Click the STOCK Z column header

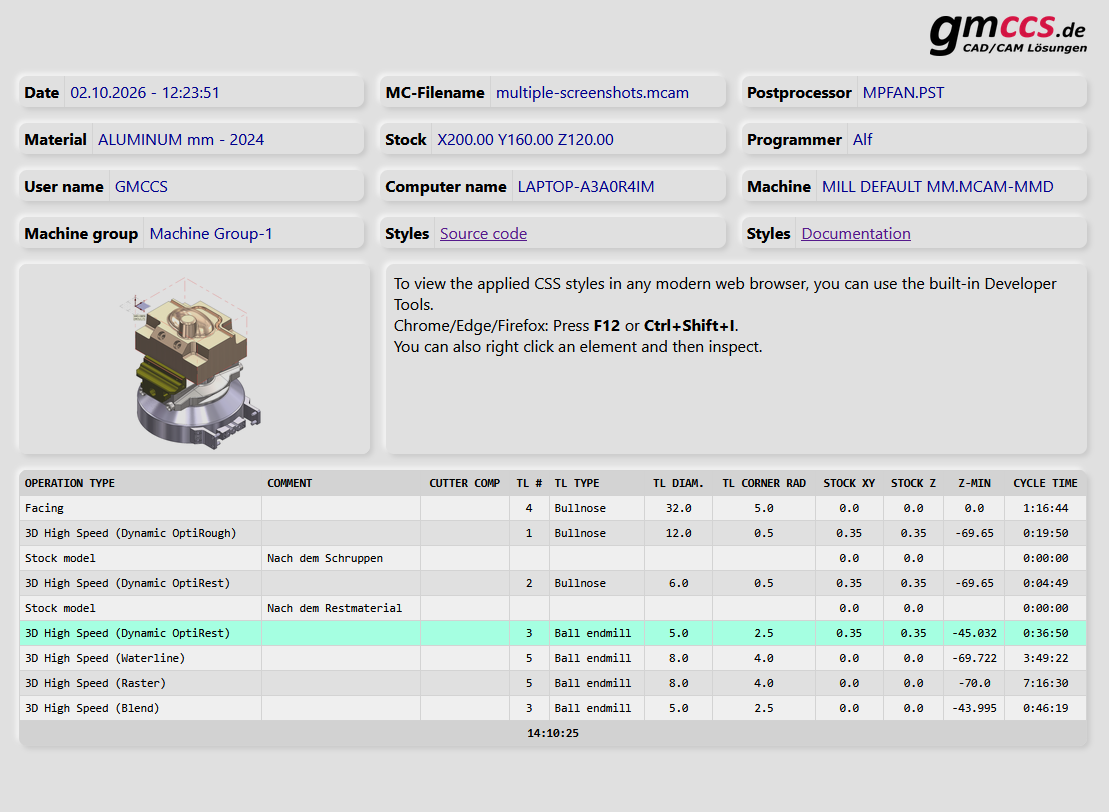913,483
